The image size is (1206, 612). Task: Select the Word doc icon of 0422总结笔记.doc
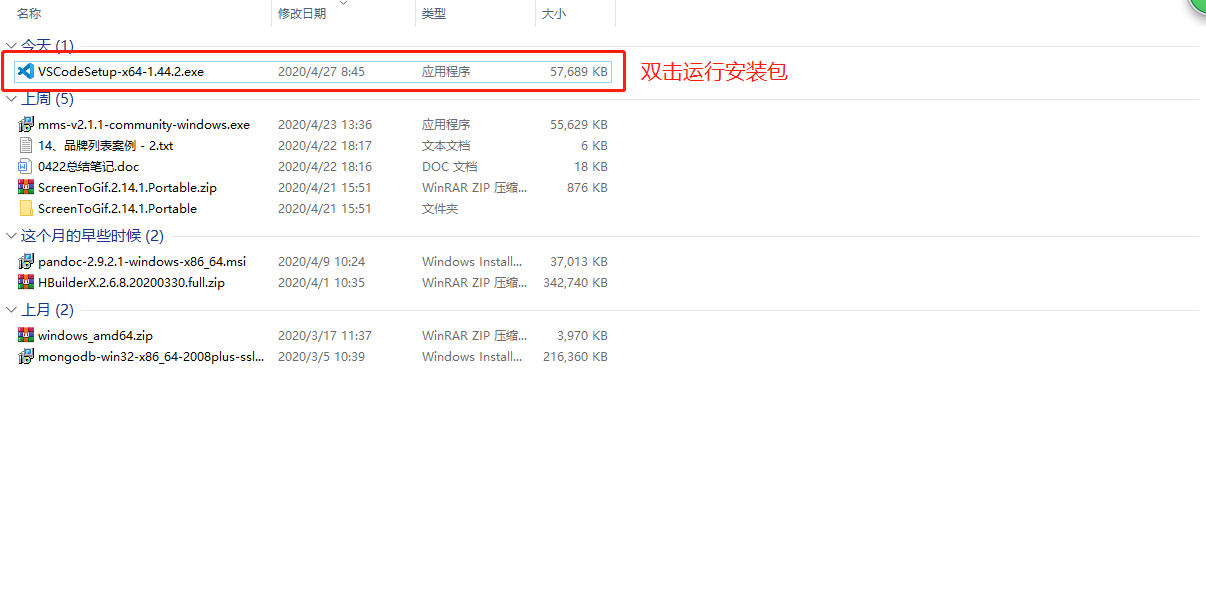click(25, 166)
